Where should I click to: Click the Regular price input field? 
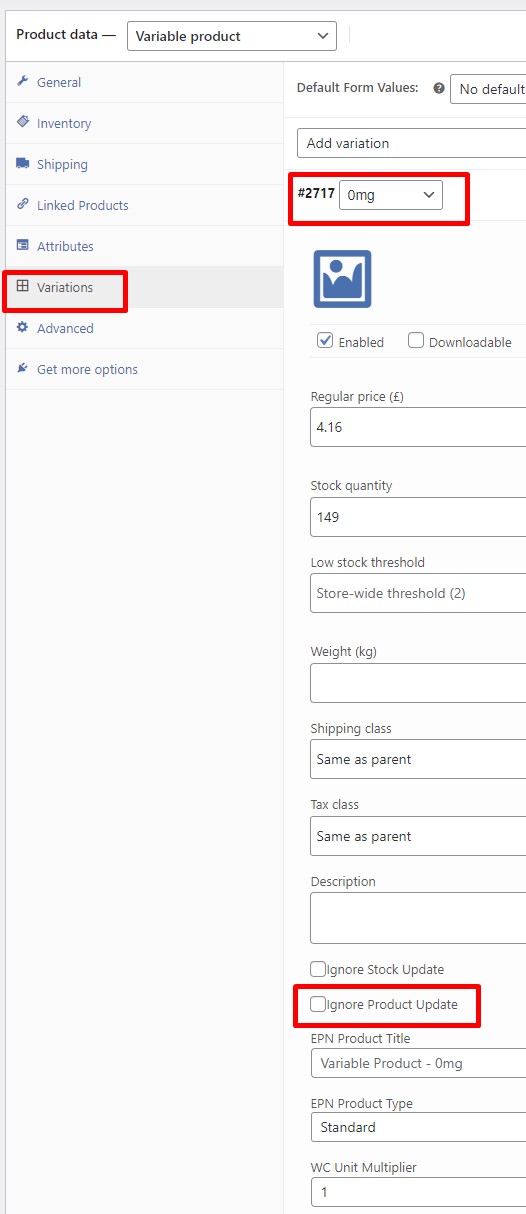coord(418,427)
